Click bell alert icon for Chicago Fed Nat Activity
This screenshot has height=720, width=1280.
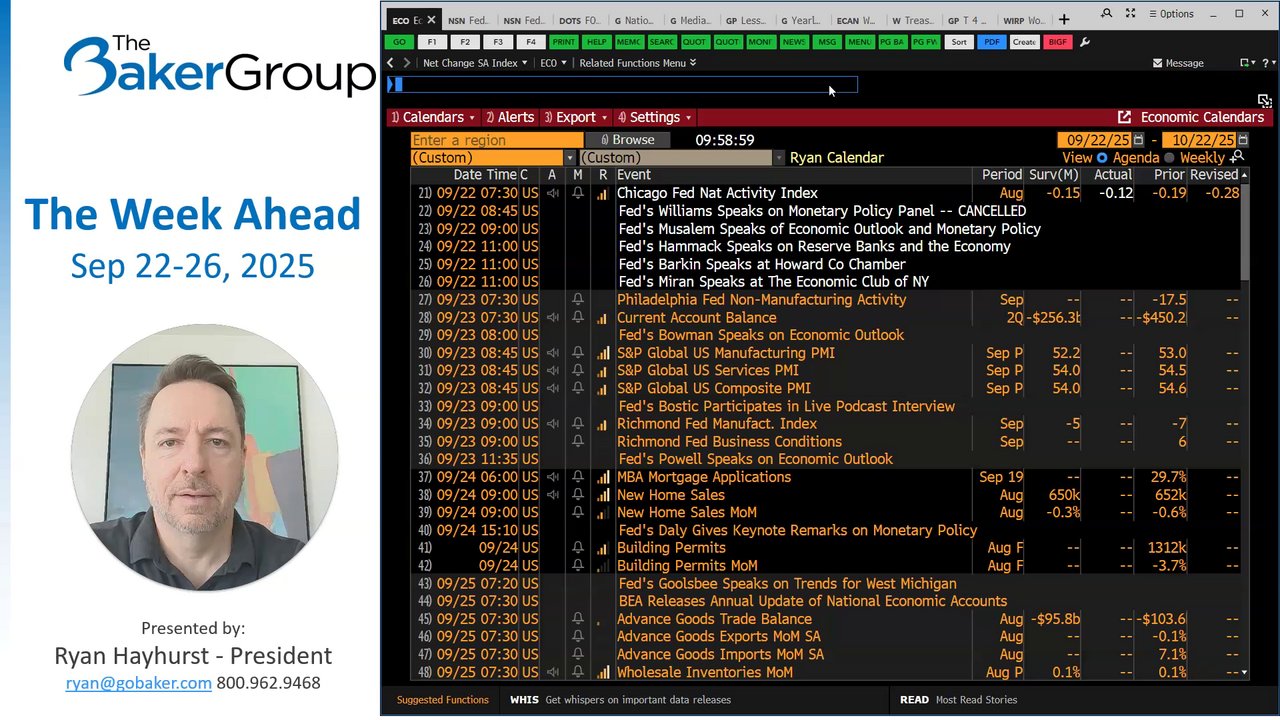[x=578, y=193]
